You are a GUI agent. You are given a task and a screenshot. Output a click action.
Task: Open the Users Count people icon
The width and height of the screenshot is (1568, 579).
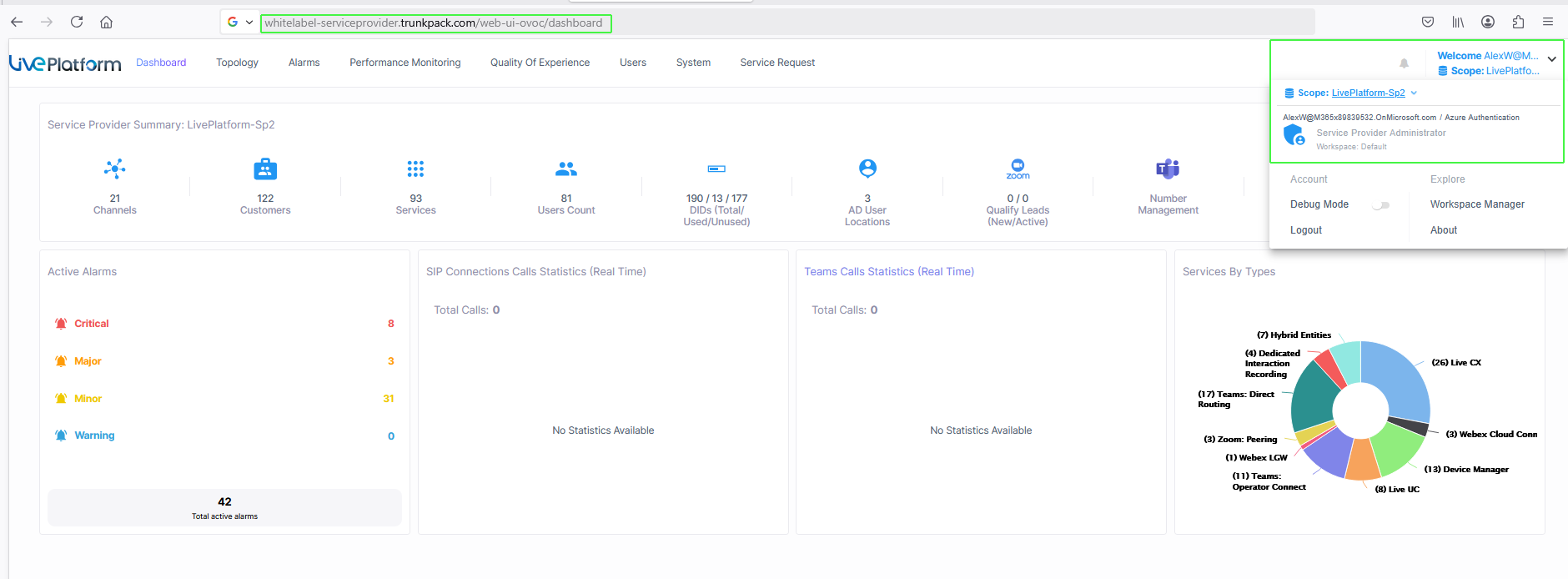pyautogui.click(x=566, y=169)
